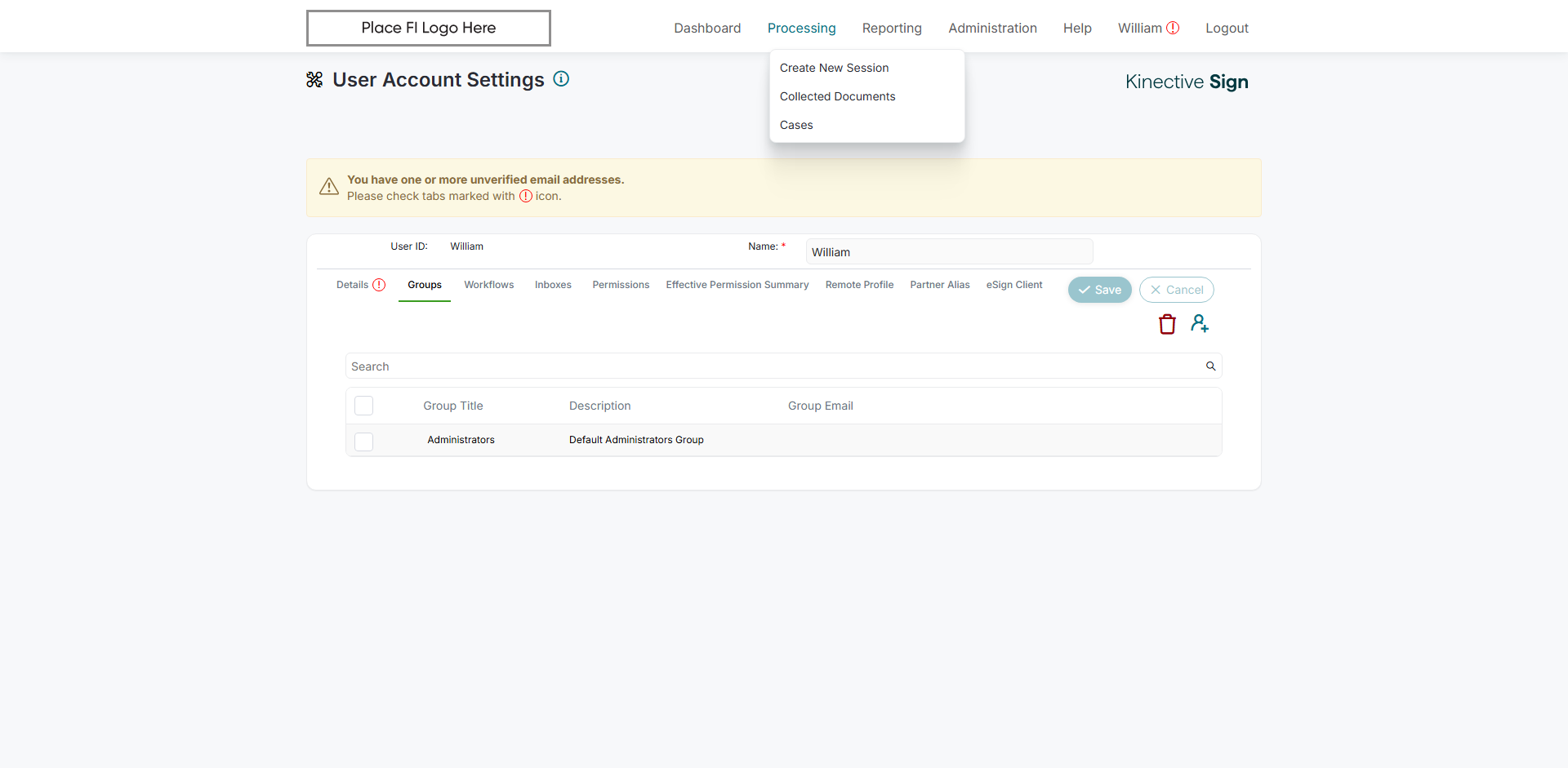Viewport: 1568px width, 768px height.
Task: Open the Processing menu
Action: tap(802, 28)
